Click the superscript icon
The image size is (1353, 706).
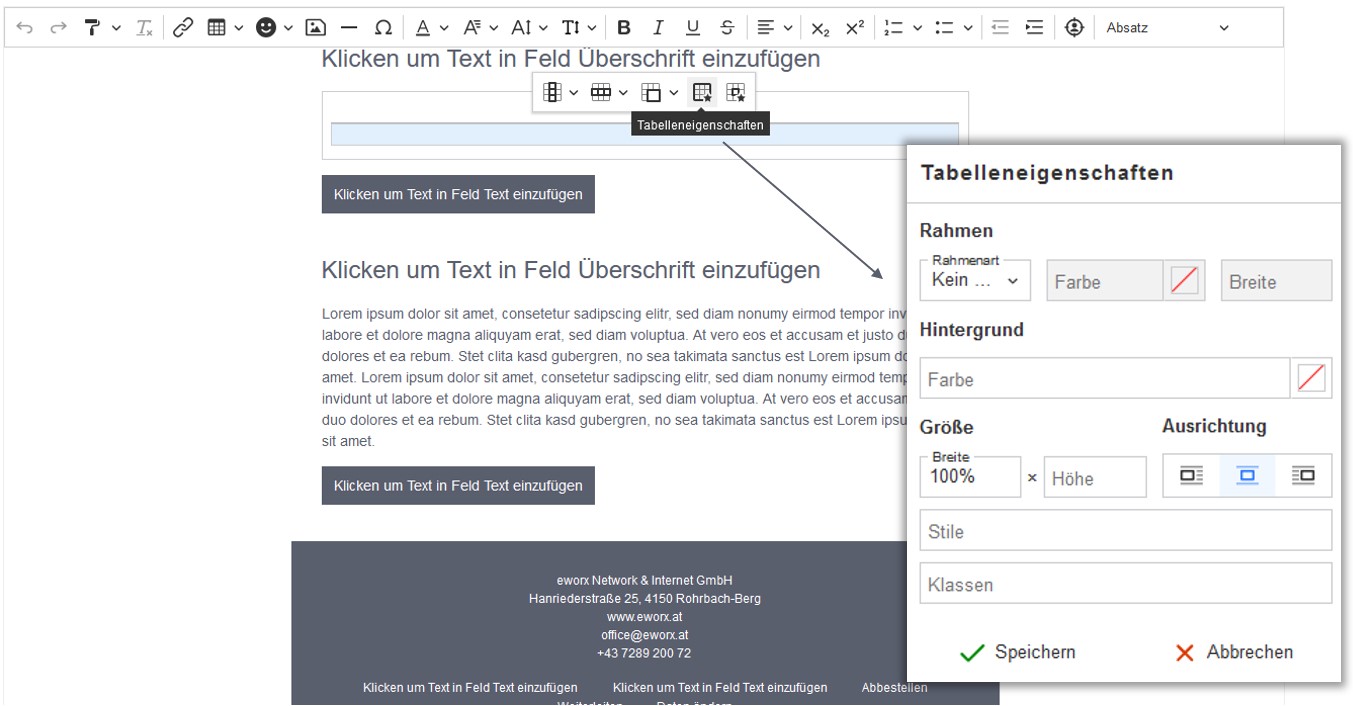pos(855,28)
